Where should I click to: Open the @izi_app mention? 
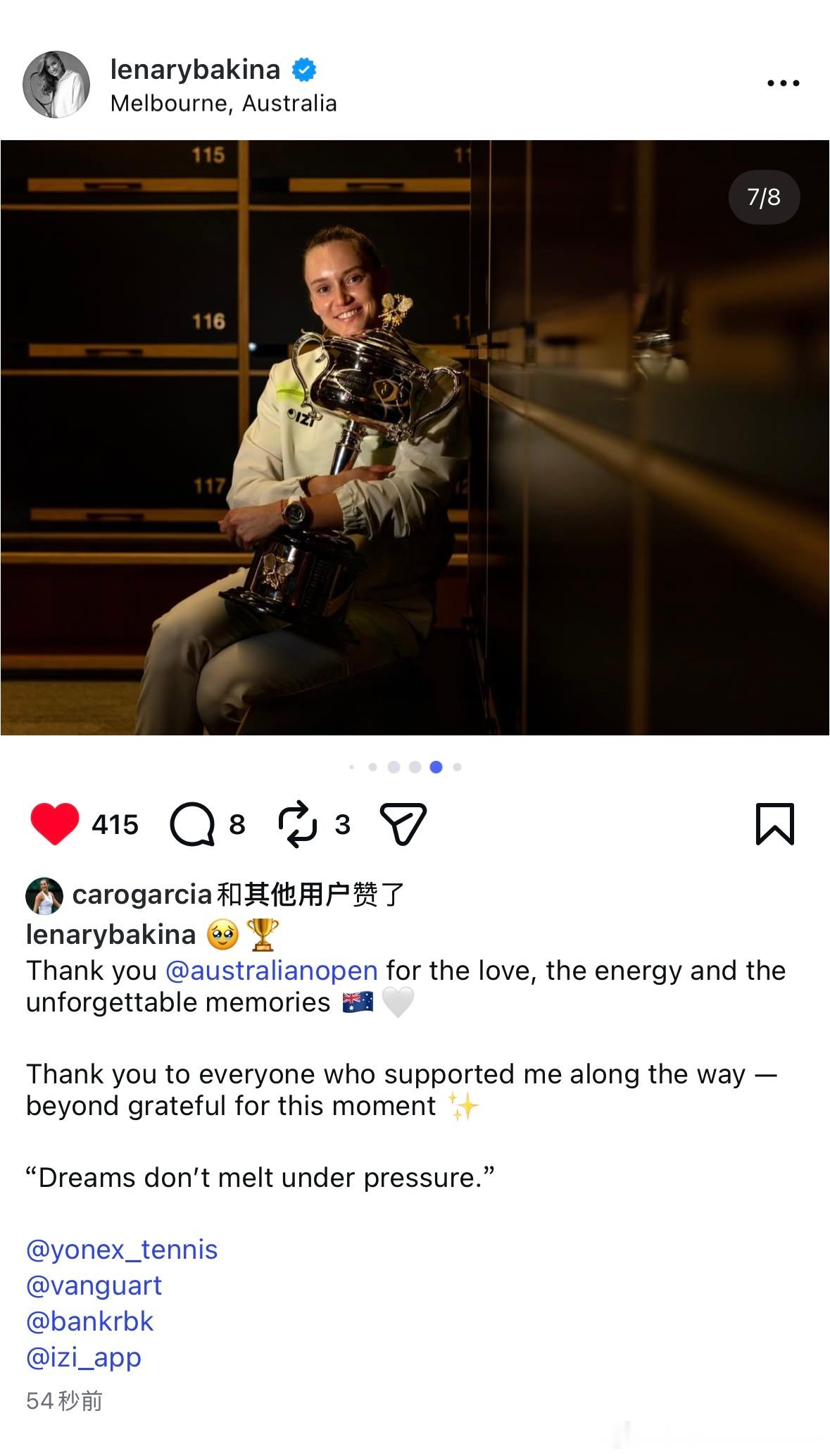pos(84,1357)
